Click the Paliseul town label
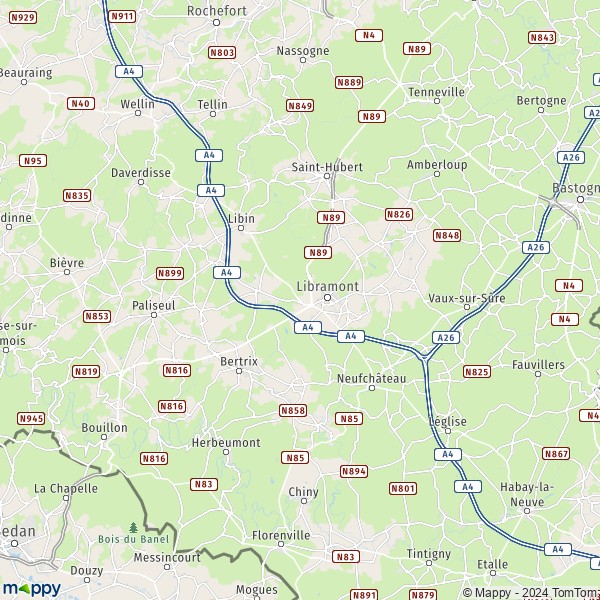600x600 pixels. coord(154,305)
